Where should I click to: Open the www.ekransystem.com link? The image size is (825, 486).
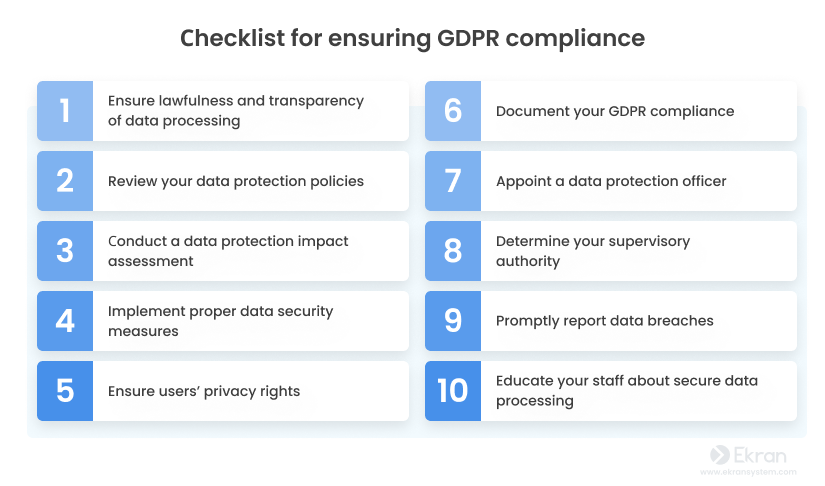[748, 472]
